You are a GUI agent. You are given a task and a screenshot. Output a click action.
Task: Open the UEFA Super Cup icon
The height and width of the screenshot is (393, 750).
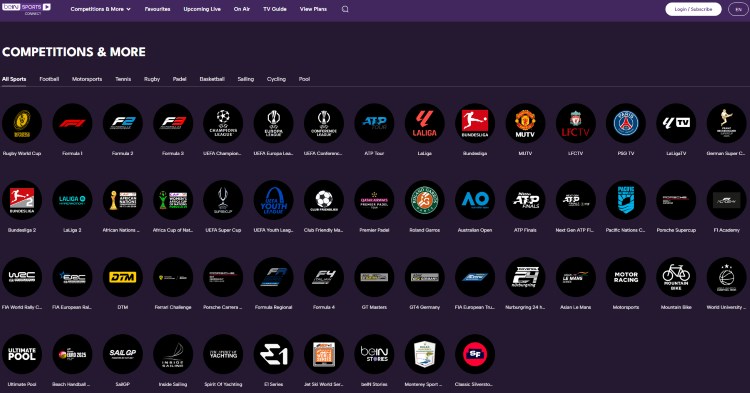click(223, 200)
